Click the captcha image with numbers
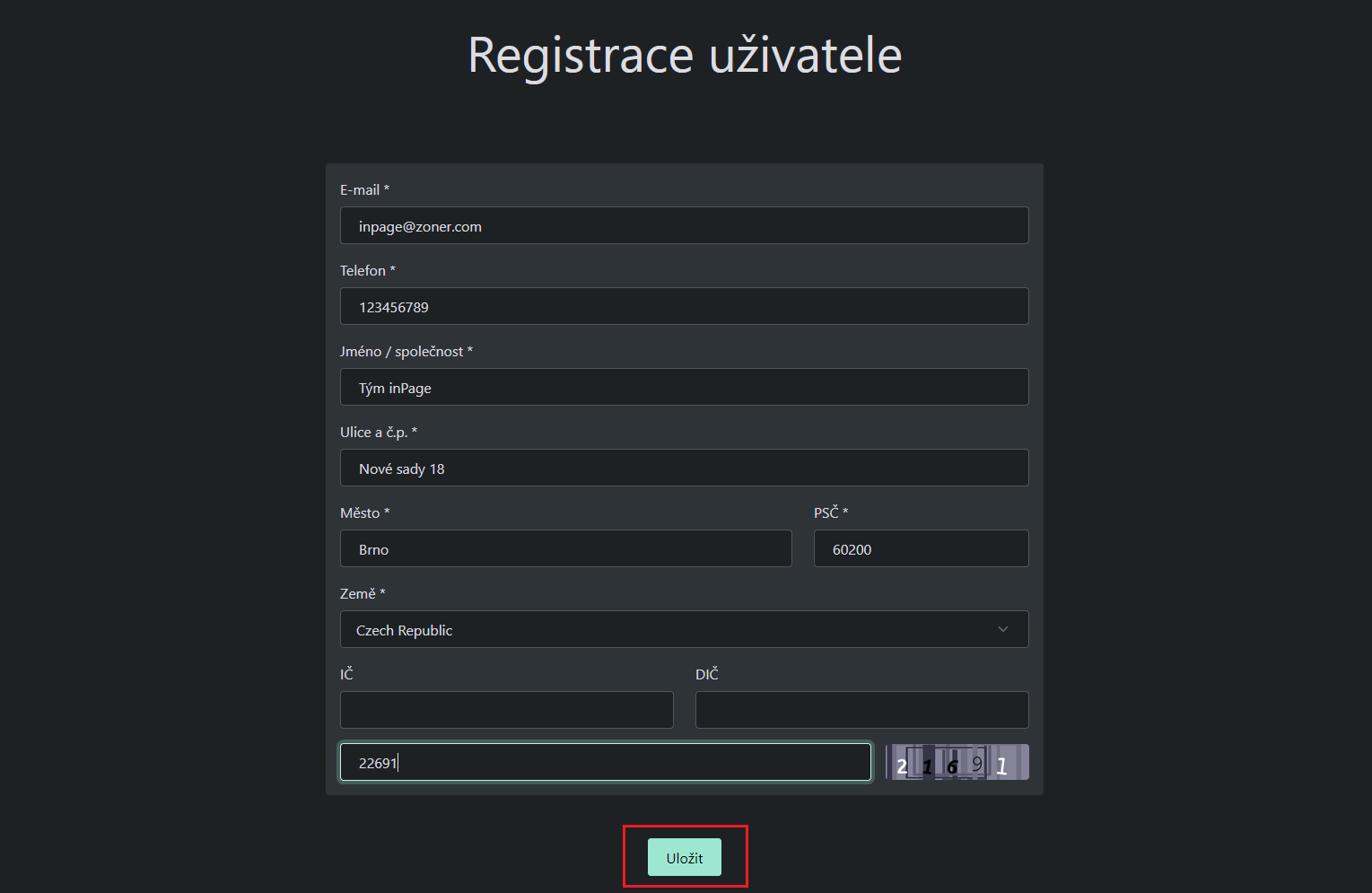 click(x=957, y=763)
